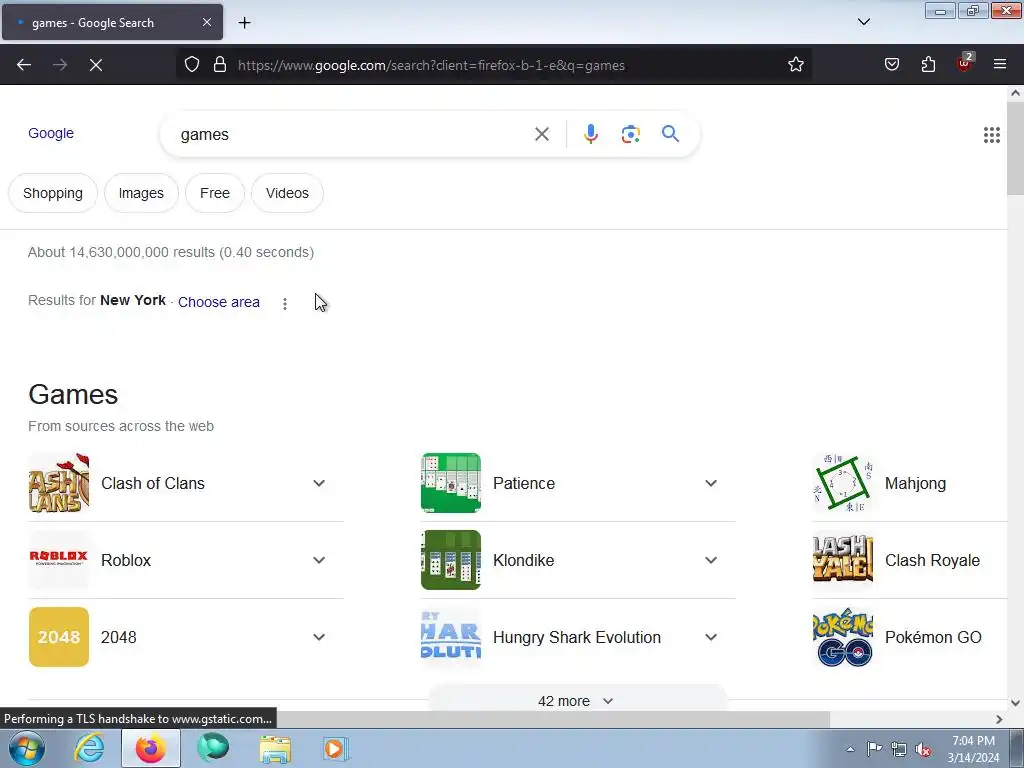Open Firefox application menu
The image size is (1024, 768).
pos(1000,65)
